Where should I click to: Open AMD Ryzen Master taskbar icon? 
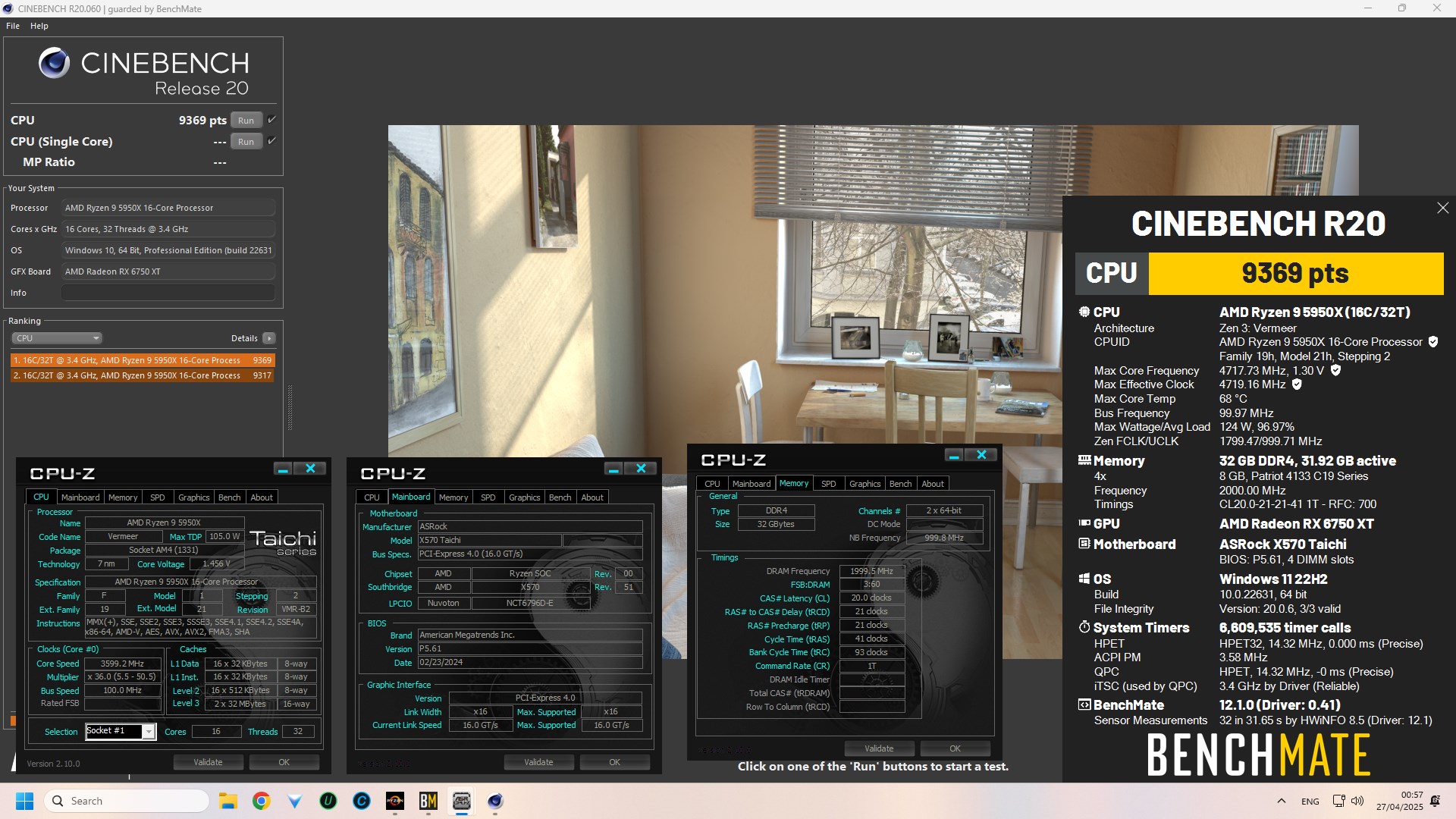(x=394, y=801)
